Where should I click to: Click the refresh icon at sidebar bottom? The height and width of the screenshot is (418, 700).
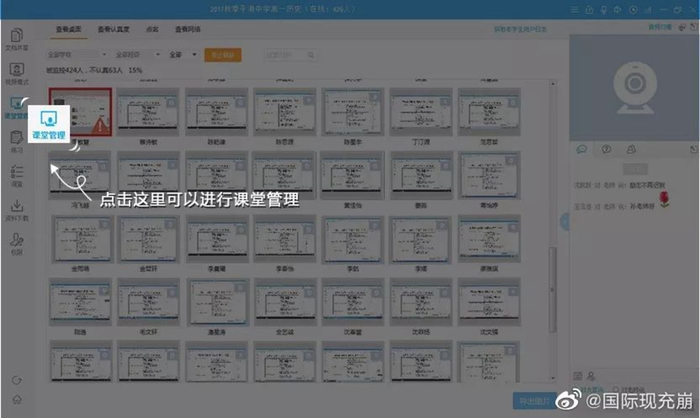[x=17, y=380]
